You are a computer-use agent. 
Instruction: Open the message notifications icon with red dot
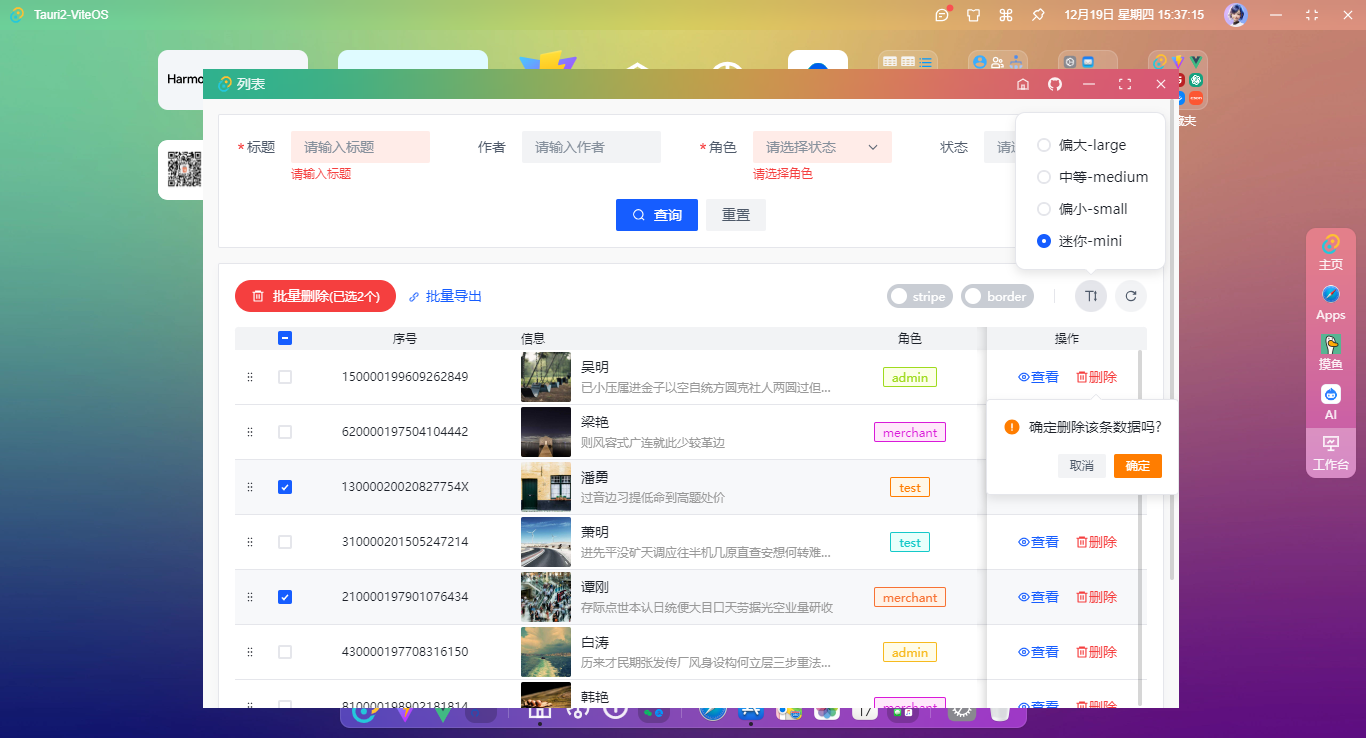(942, 14)
